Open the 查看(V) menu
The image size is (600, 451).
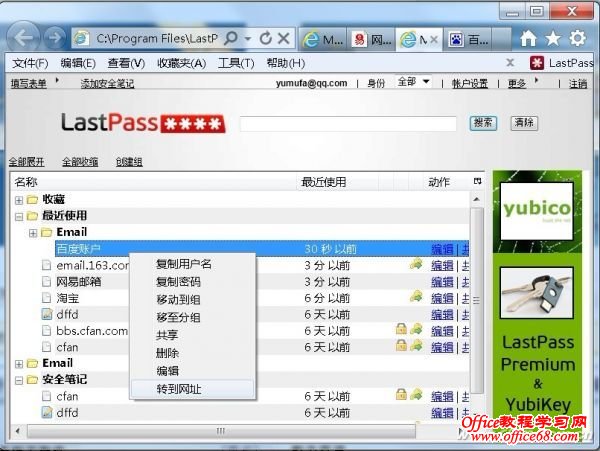tap(126, 63)
